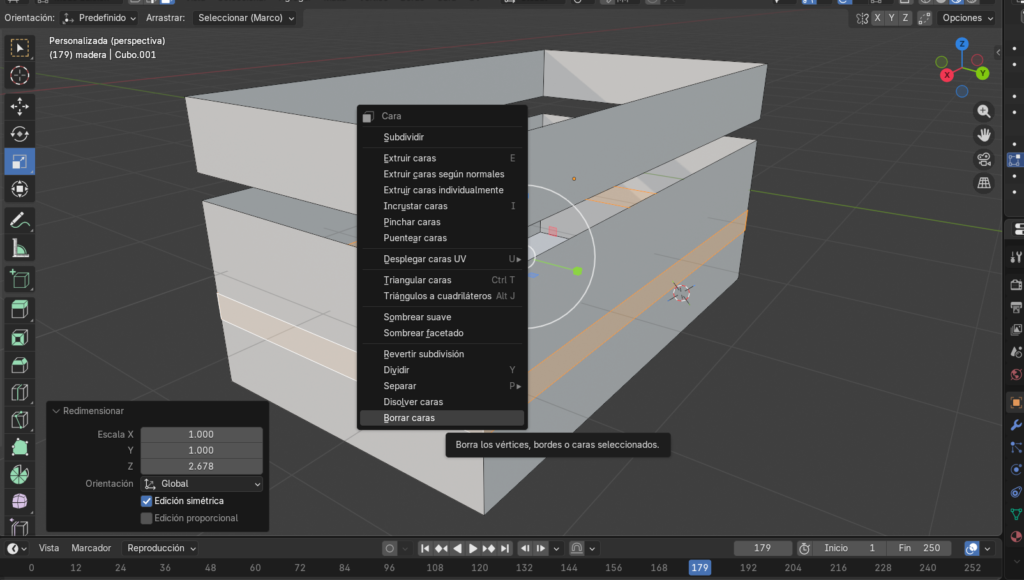
Task: Pick the Measure tool
Action: pyautogui.click(x=19, y=248)
